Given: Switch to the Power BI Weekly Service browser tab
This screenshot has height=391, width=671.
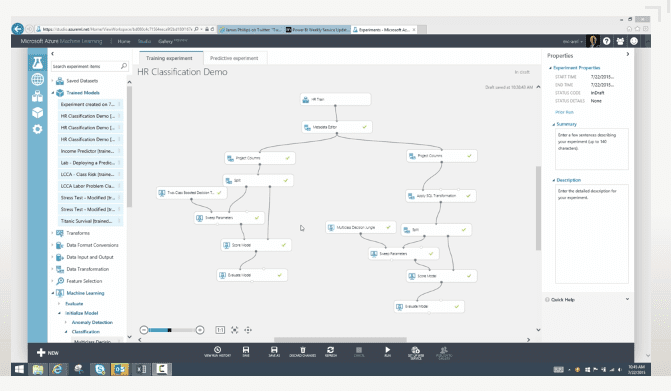Looking at the screenshot, I should [x=317, y=30].
